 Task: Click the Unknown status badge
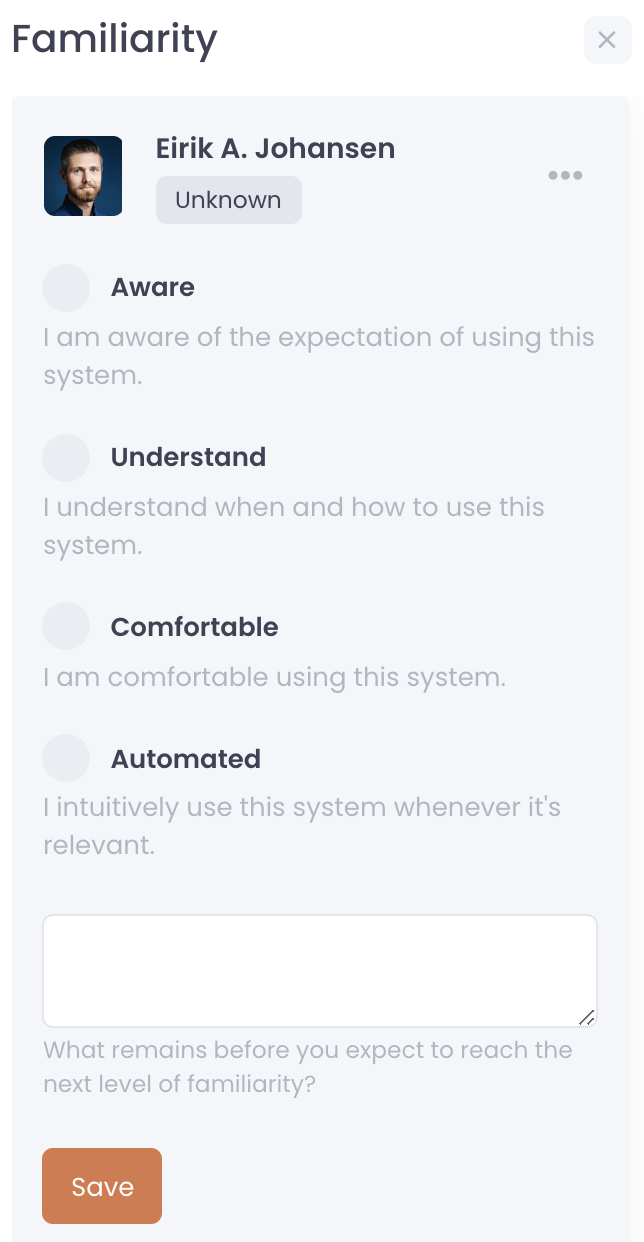click(228, 200)
